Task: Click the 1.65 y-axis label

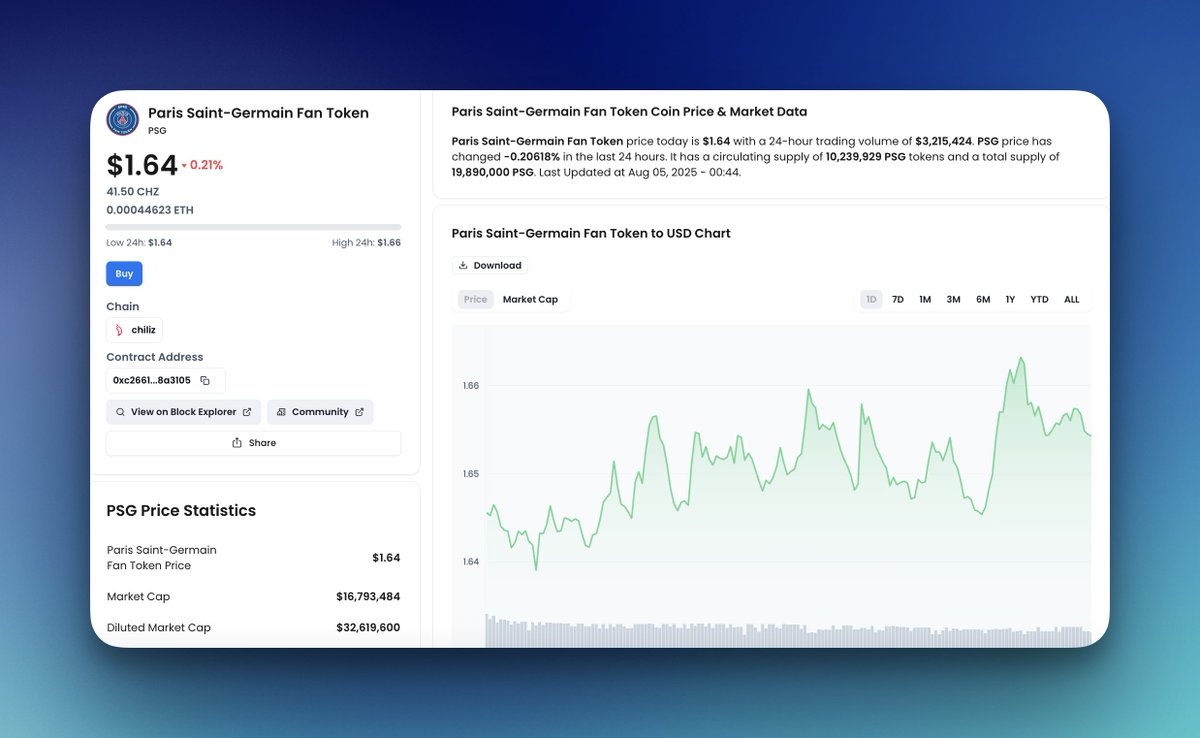Action: (x=471, y=474)
